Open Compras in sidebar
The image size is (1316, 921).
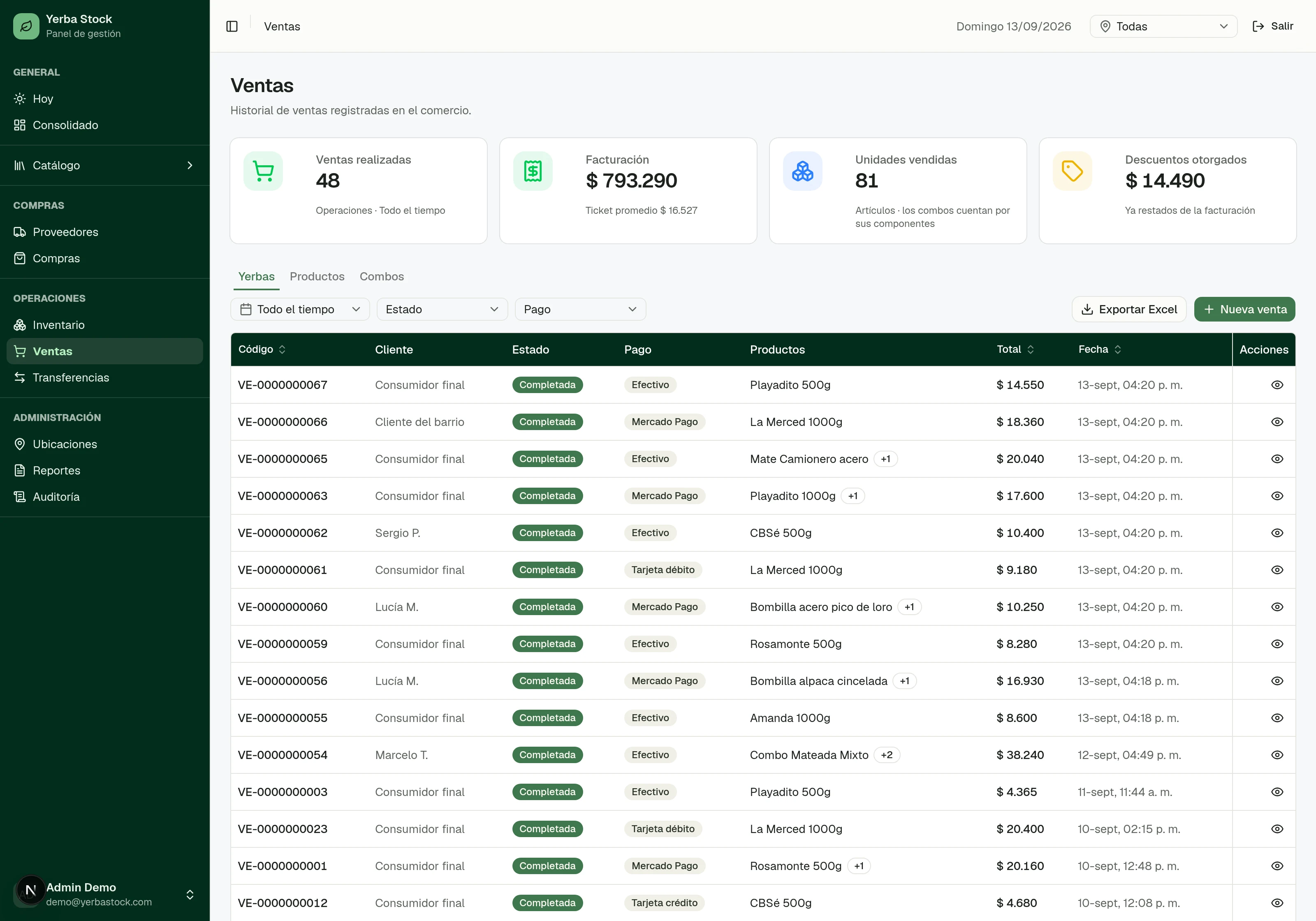pyautogui.click(x=105, y=258)
